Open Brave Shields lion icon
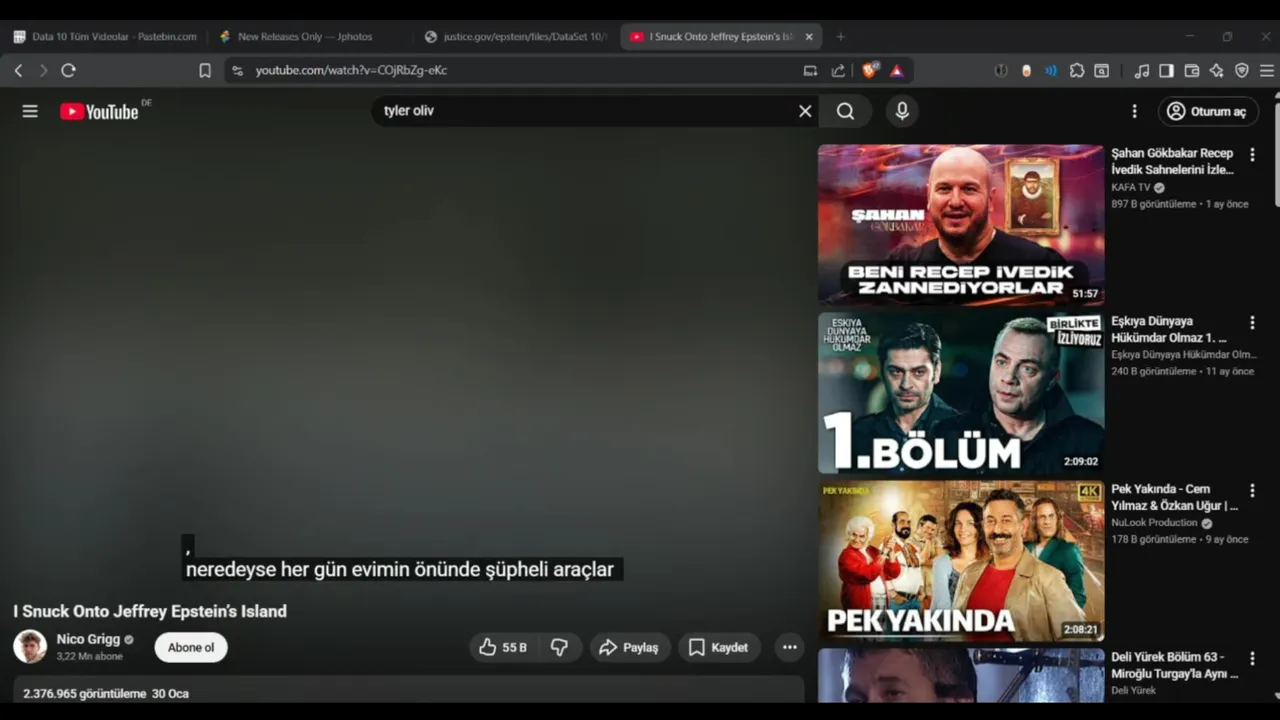The width and height of the screenshot is (1280, 720). point(869,70)
